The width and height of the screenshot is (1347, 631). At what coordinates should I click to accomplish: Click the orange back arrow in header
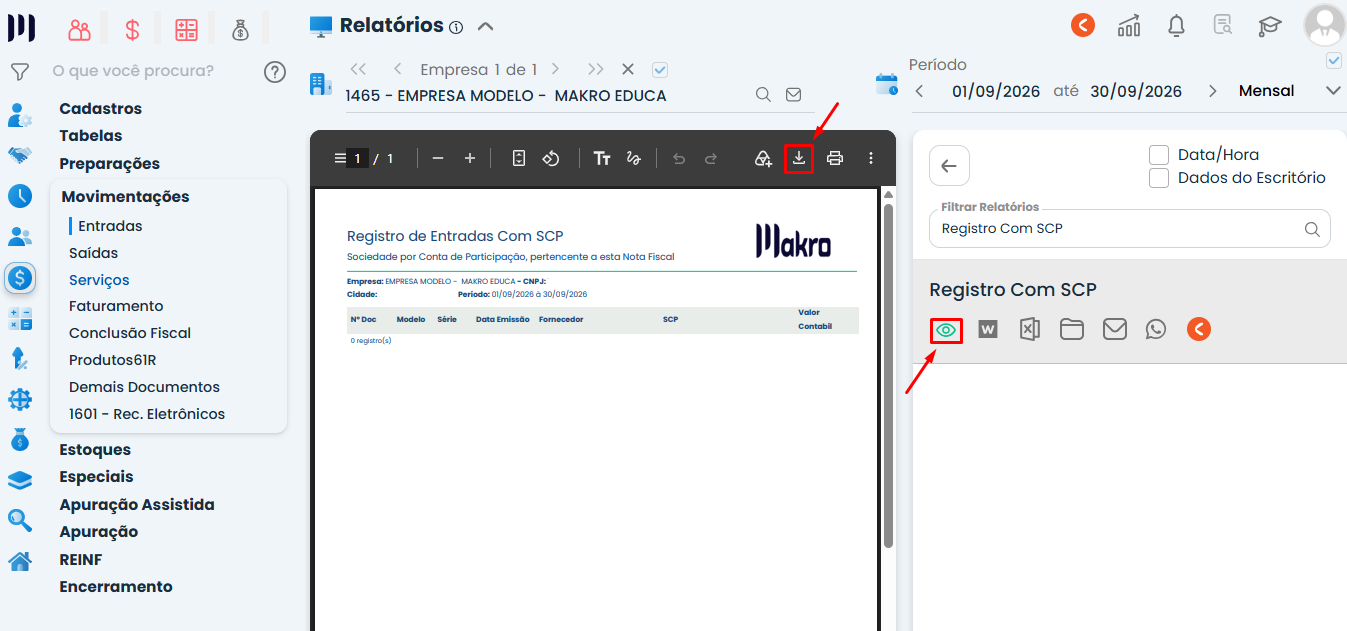click(x=1083, y=25)
